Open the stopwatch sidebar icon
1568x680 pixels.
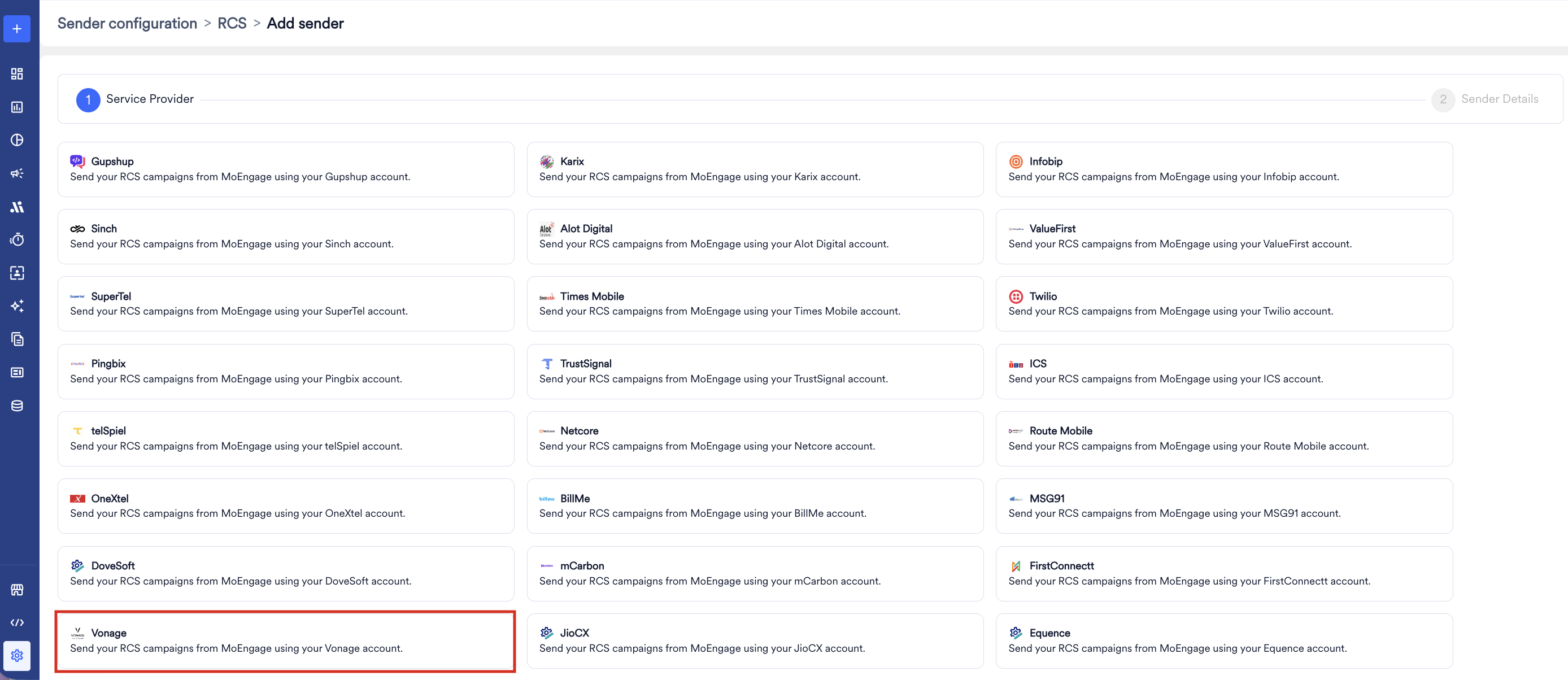17,239
